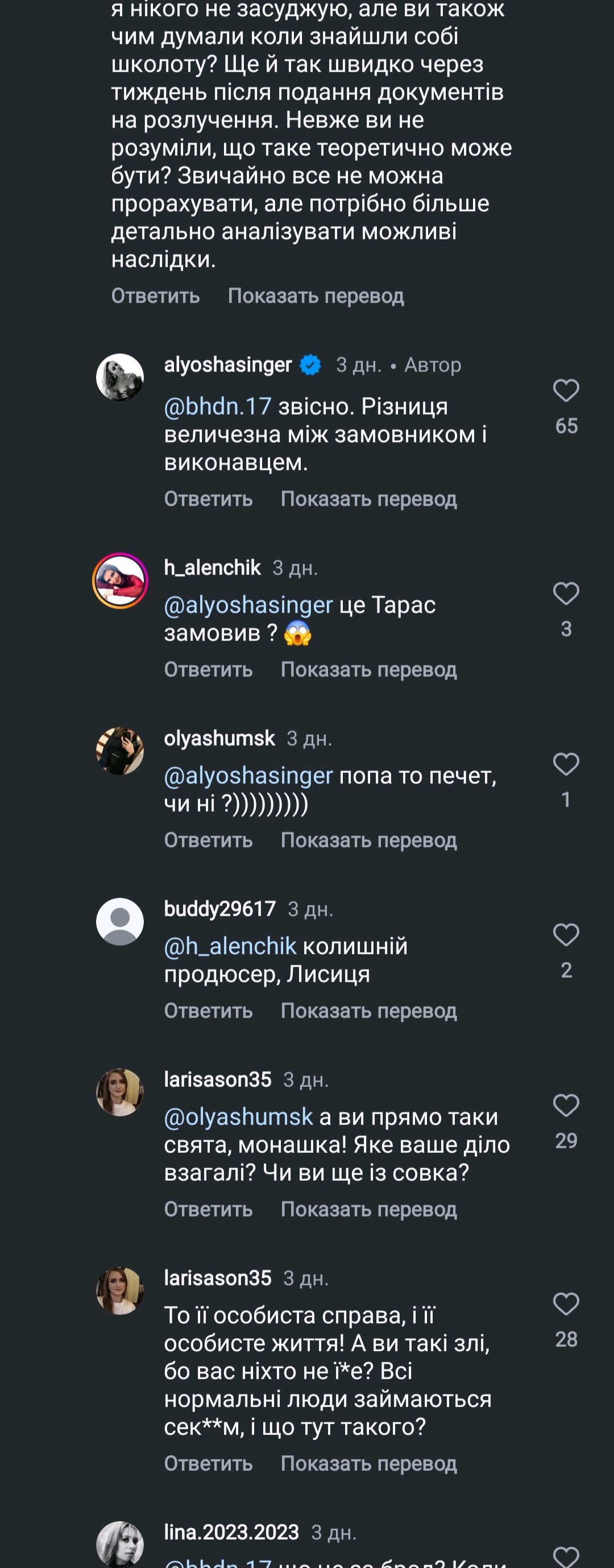
Task: Like h_alenchik's comment about Тарас
Action: (565, 594)
